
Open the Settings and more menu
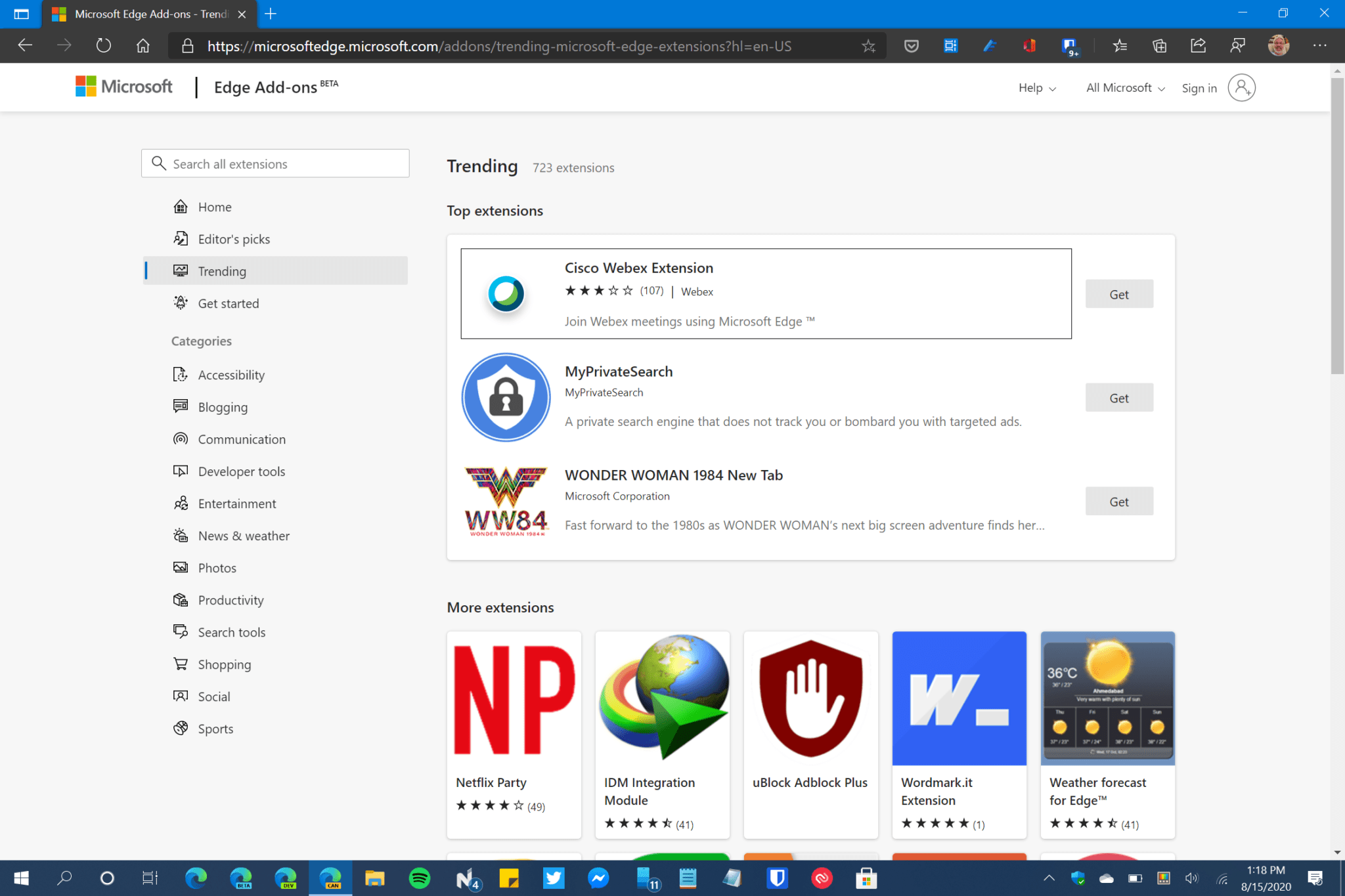click(x=1321, y=45)
